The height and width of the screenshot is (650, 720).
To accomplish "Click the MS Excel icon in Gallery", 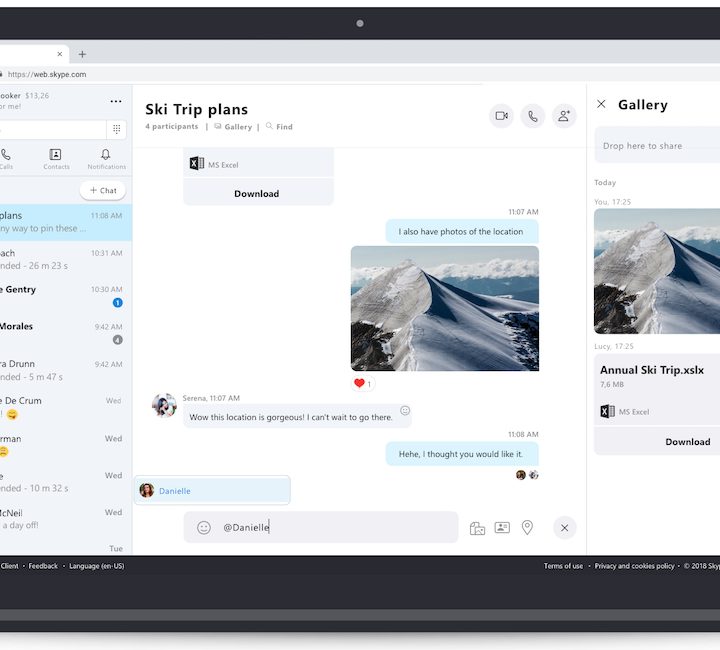I will 608,411.
